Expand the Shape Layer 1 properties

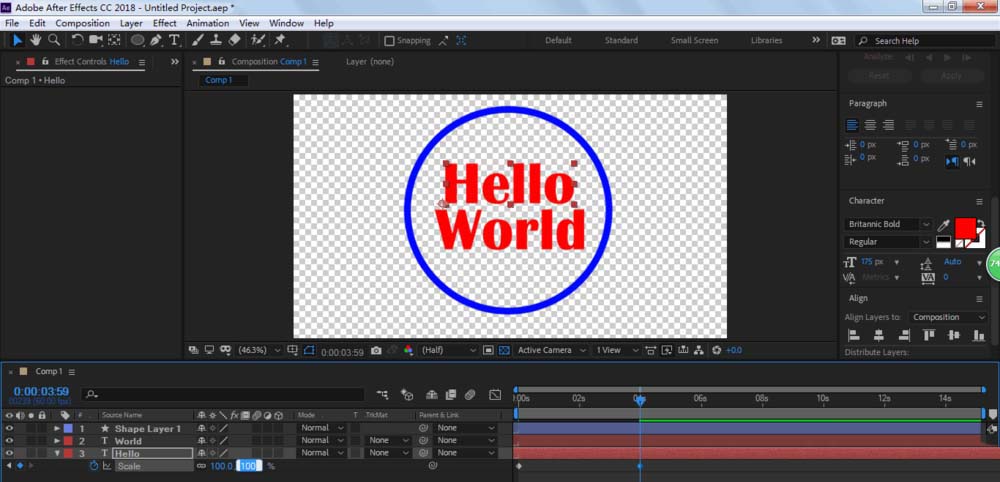[x=57, y=428]
